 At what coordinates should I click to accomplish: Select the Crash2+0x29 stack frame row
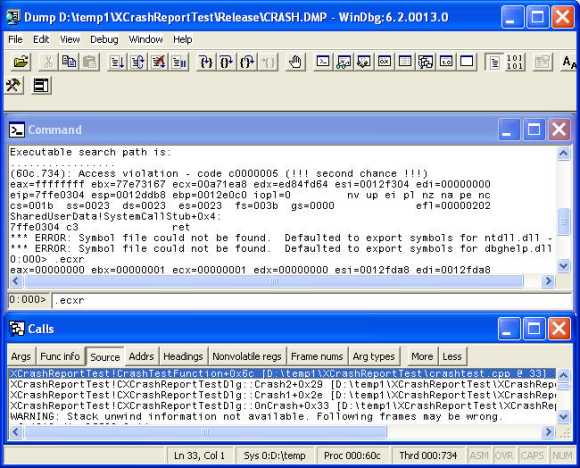pos(282,384)
